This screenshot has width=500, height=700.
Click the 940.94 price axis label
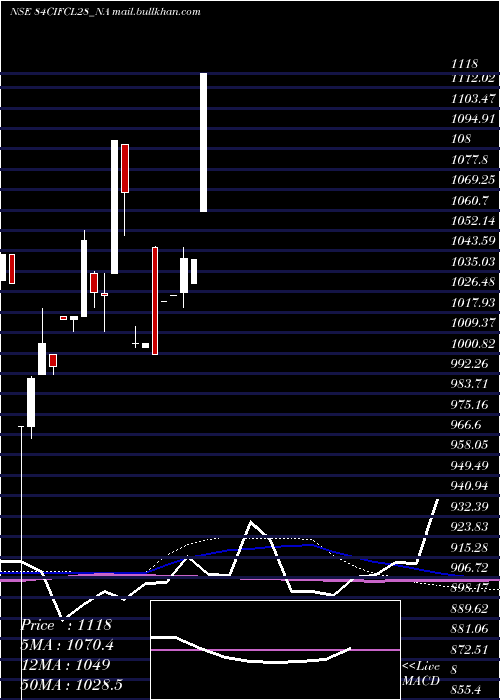(469, 486)
